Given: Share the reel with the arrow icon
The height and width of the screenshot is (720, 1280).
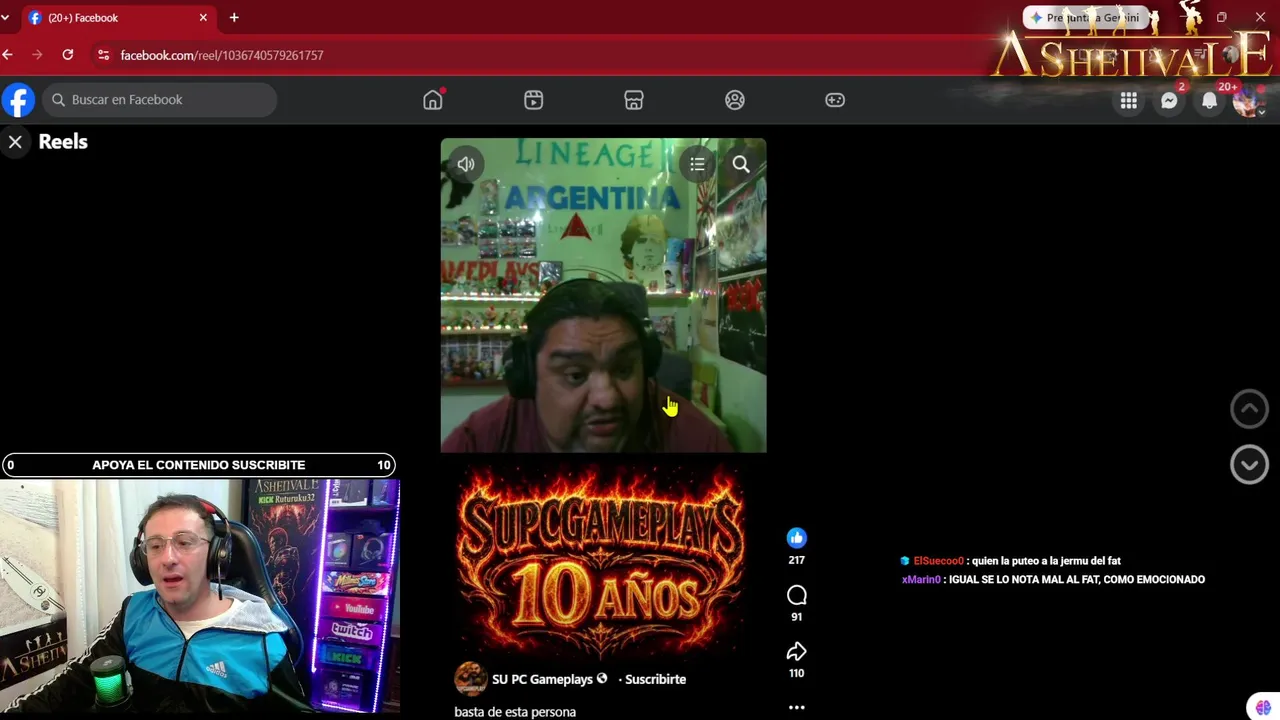Looking at the screenshot, I should (796, 652).
